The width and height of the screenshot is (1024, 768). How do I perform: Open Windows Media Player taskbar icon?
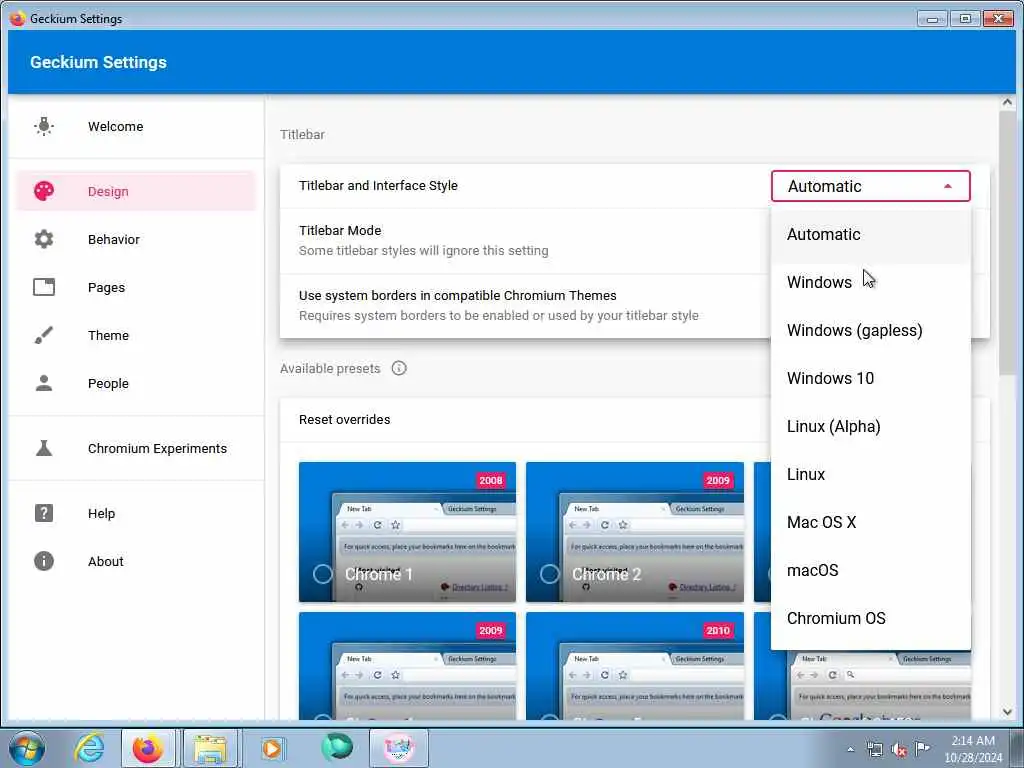[272, 748]
